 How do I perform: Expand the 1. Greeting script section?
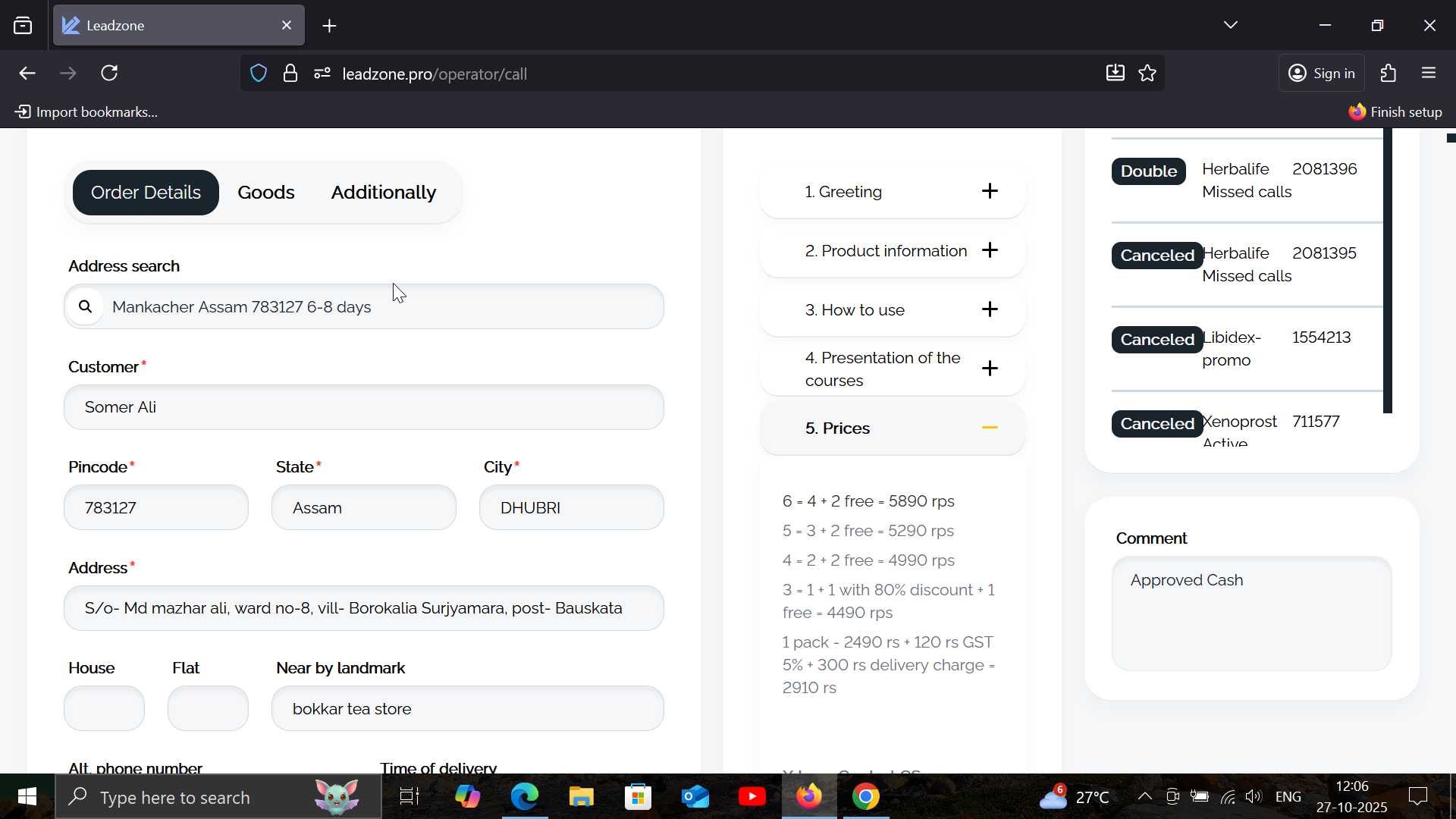[990, 191]
